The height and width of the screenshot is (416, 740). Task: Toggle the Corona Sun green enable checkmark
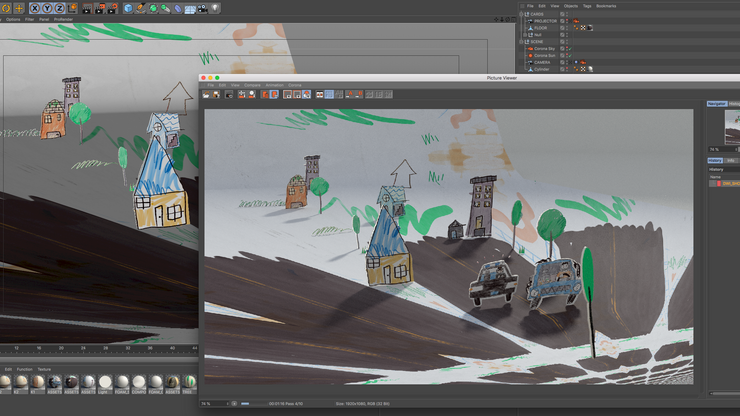click(570, 55)
